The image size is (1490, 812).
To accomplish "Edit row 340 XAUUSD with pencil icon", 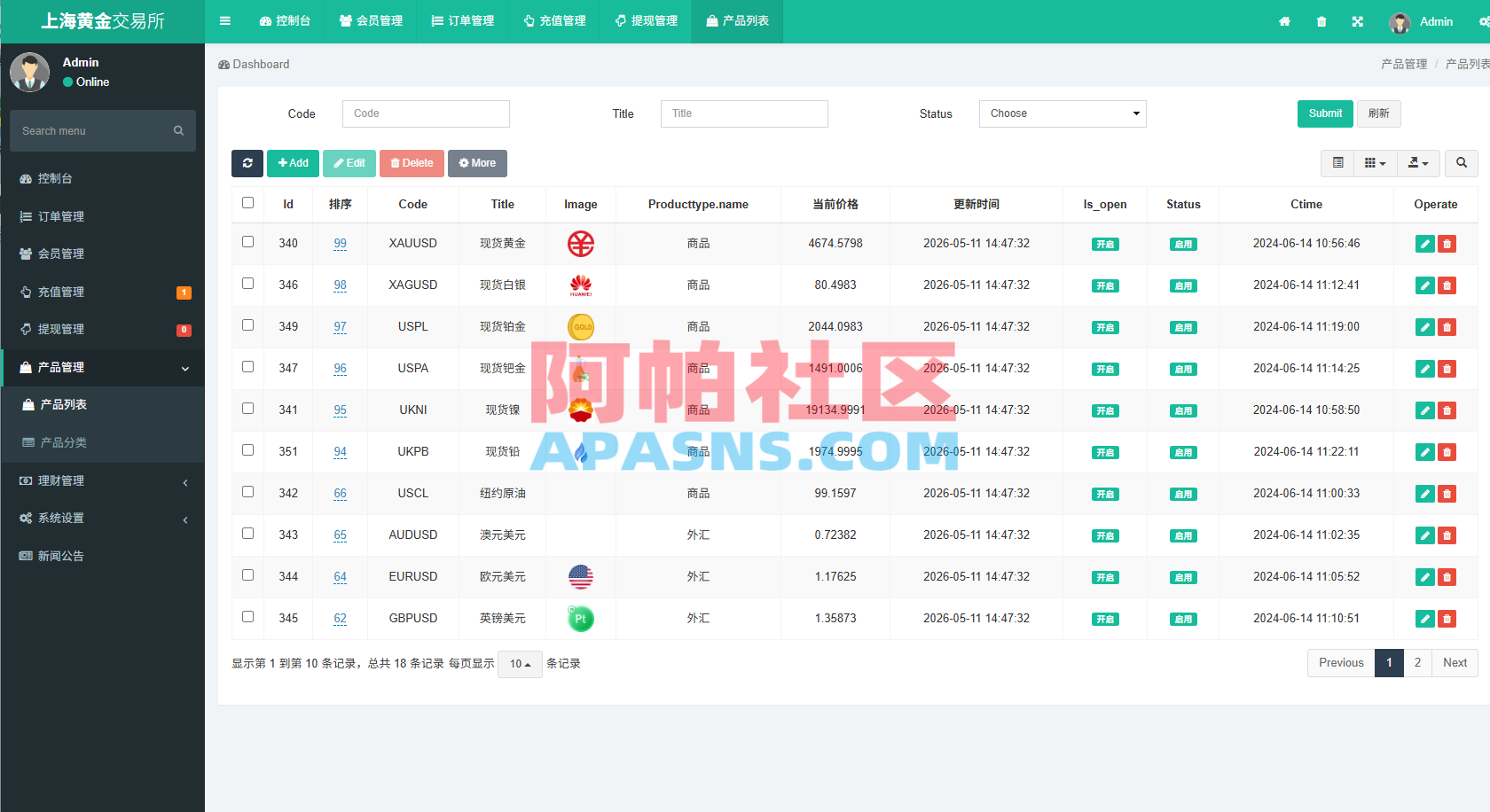I will coord(1425,244).
